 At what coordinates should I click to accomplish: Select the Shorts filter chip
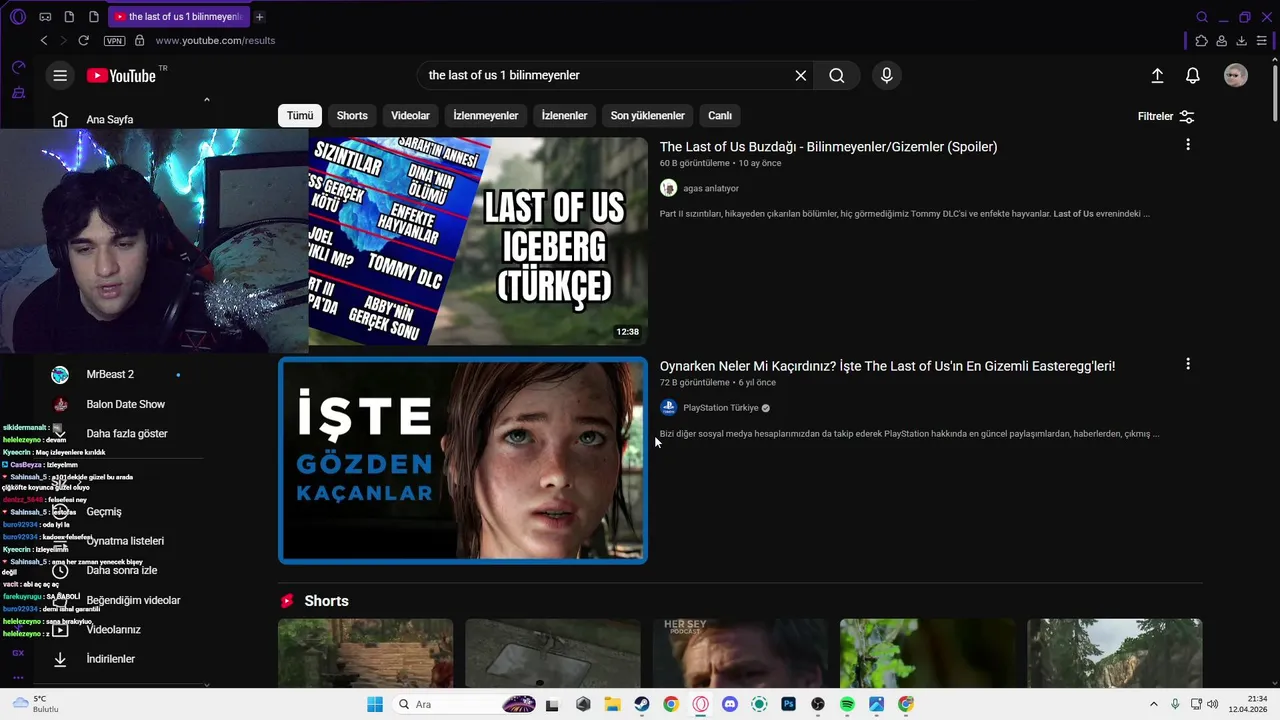click(352, 116)
